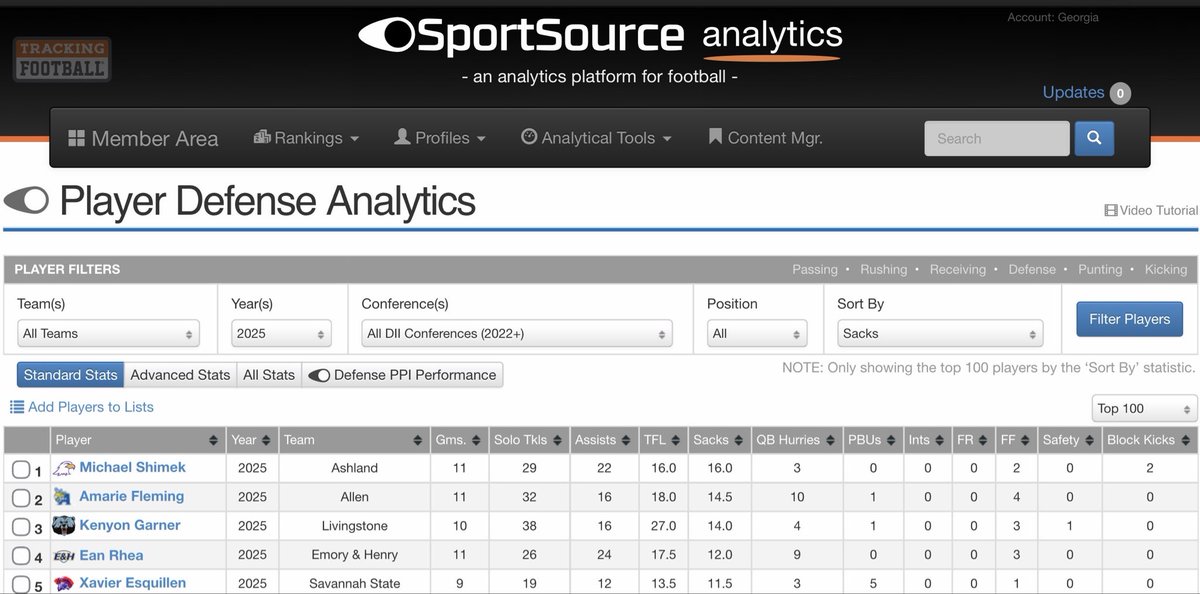This screenshot has width=1200, height=594.
Task: Go to Defense stats filter link
Action: click(x=1032, y=269)
